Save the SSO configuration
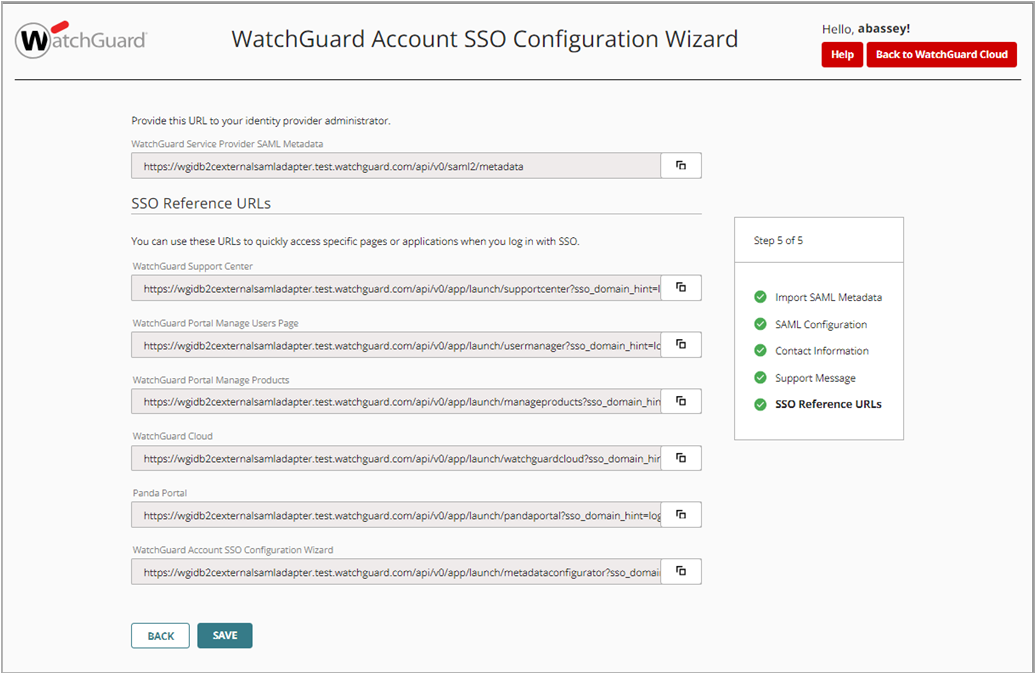This screenshot has width=1036, height=673. 224,636
